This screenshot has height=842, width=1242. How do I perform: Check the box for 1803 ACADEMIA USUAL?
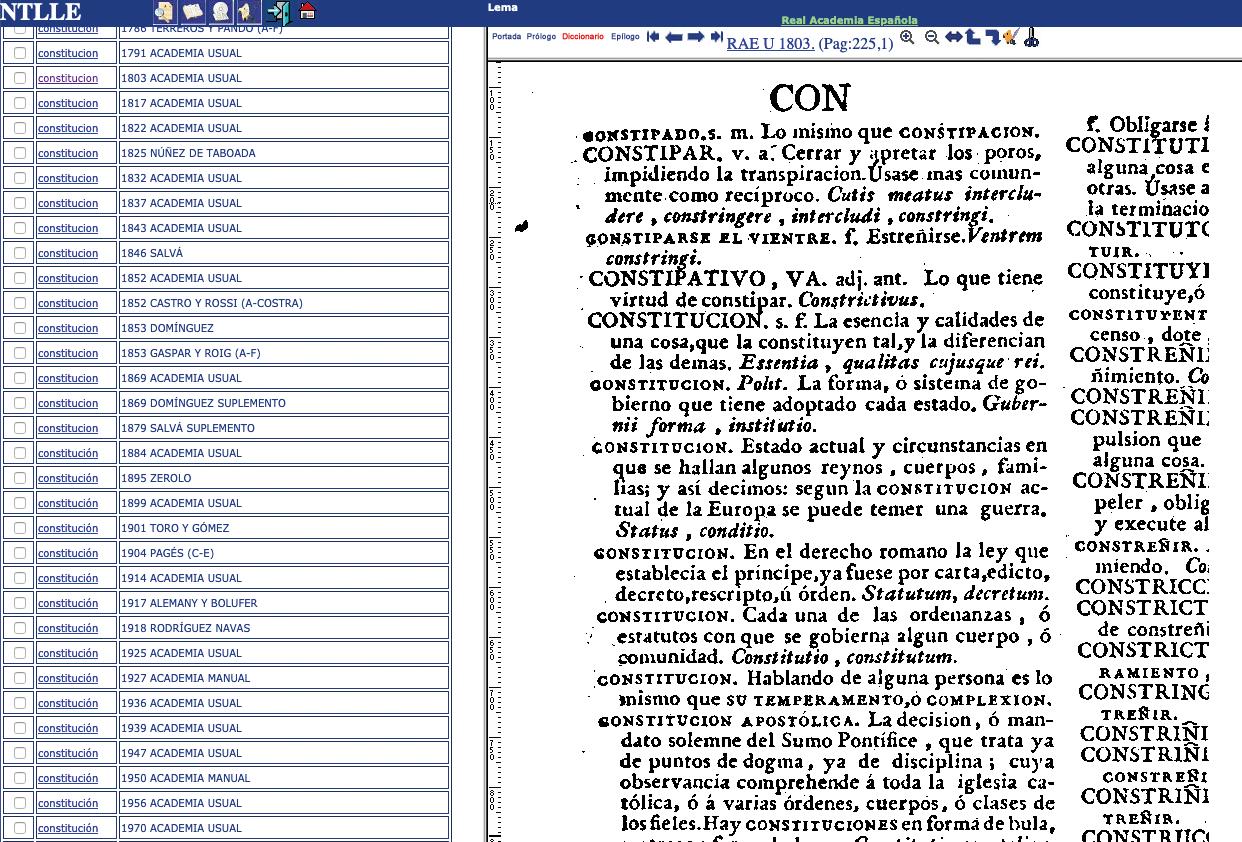pos(19,78)
